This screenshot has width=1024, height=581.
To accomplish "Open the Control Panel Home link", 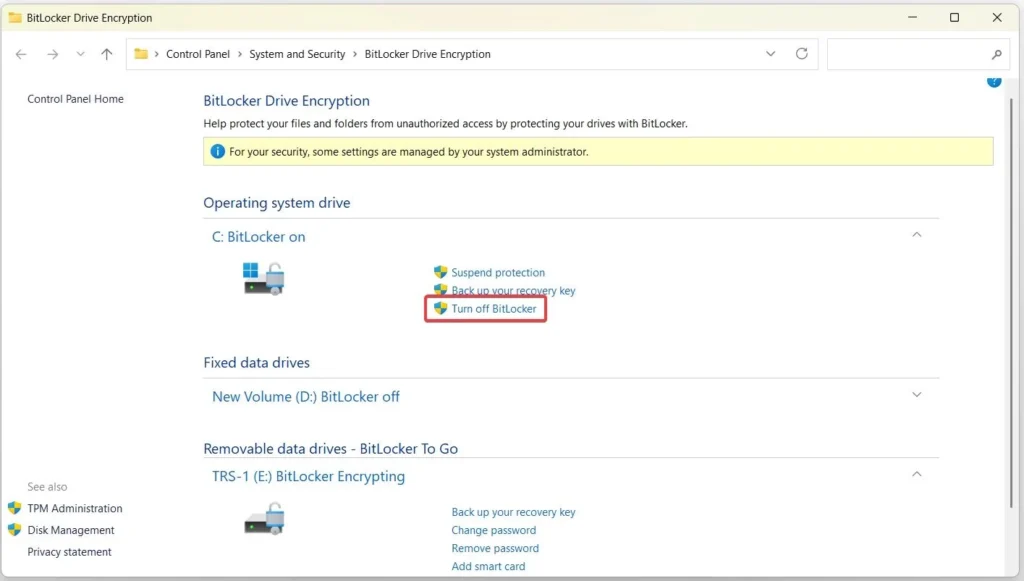I will coord(75,99).
